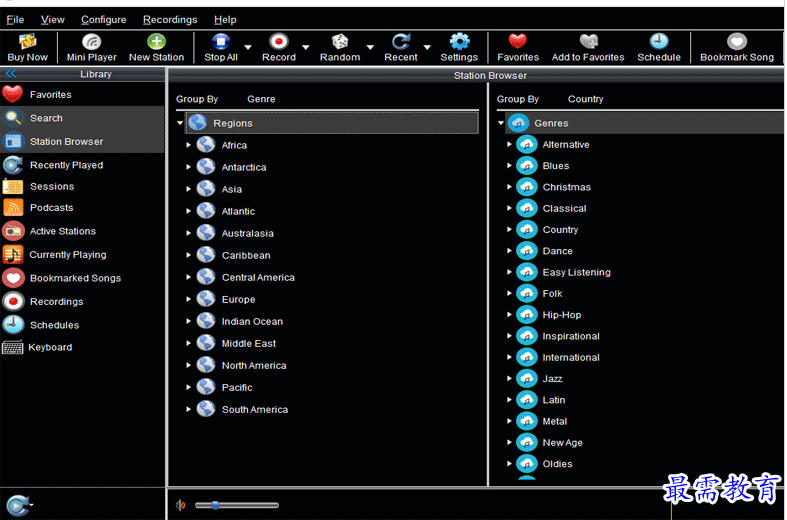The width and height of the screenshot is (787, 520).
Task: Group right pane by Country
Action: coord(585,99)
